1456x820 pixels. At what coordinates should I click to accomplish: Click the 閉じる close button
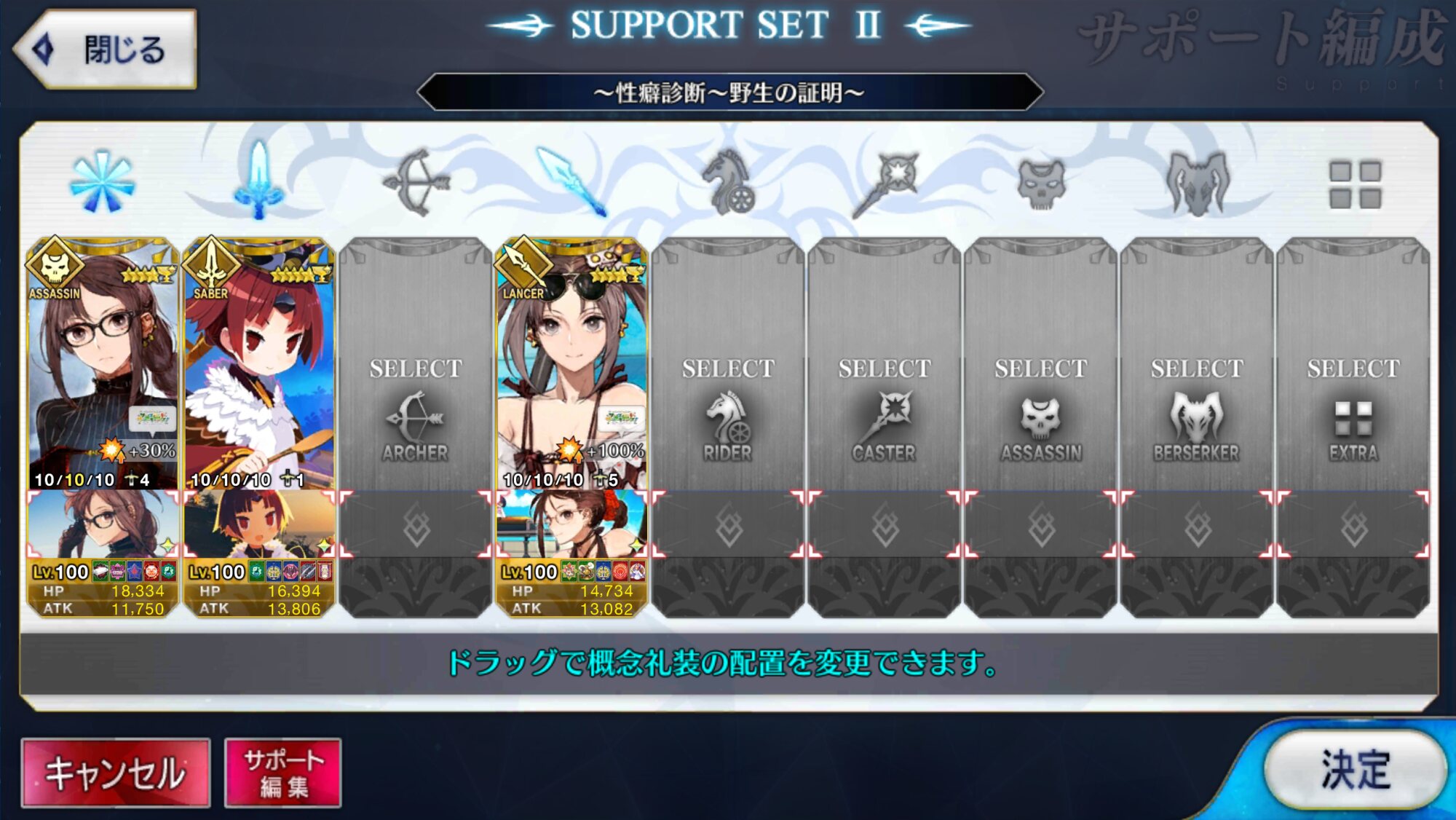(x=106, y=50)
